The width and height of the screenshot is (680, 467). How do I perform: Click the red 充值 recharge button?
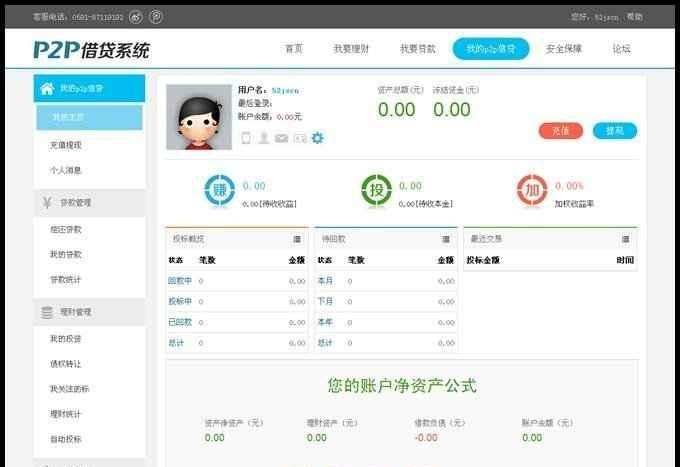pyautogui.click(x=561, y=131)
